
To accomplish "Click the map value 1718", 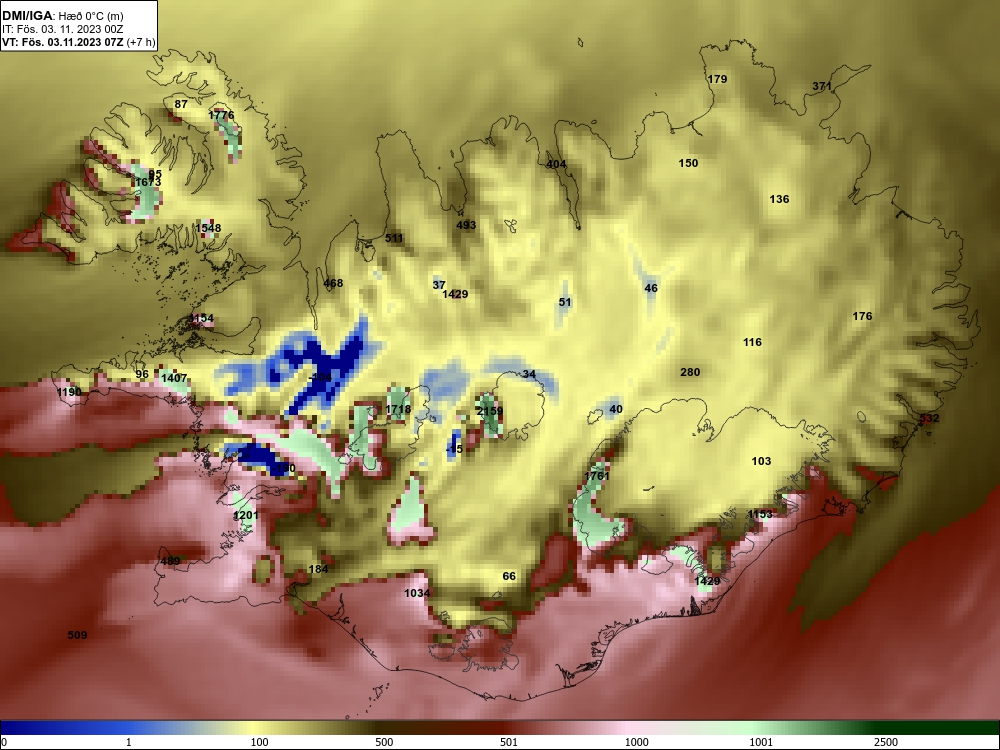I will click(398, 409).
